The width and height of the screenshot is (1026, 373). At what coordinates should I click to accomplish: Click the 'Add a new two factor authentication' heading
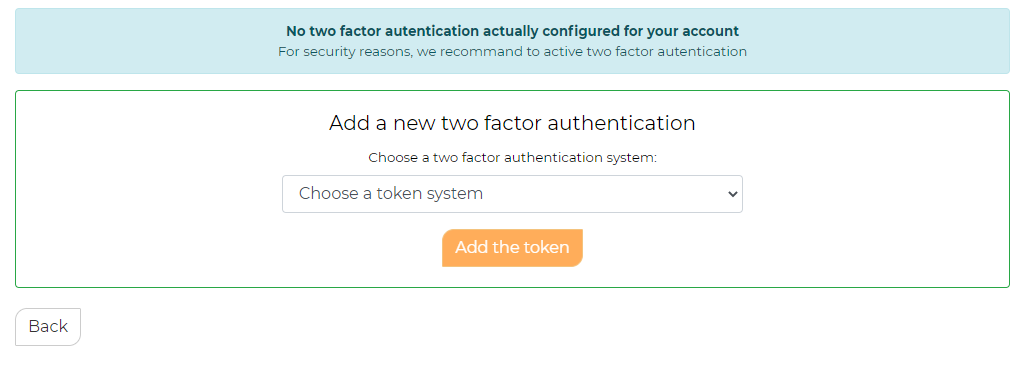click(512, 123)
